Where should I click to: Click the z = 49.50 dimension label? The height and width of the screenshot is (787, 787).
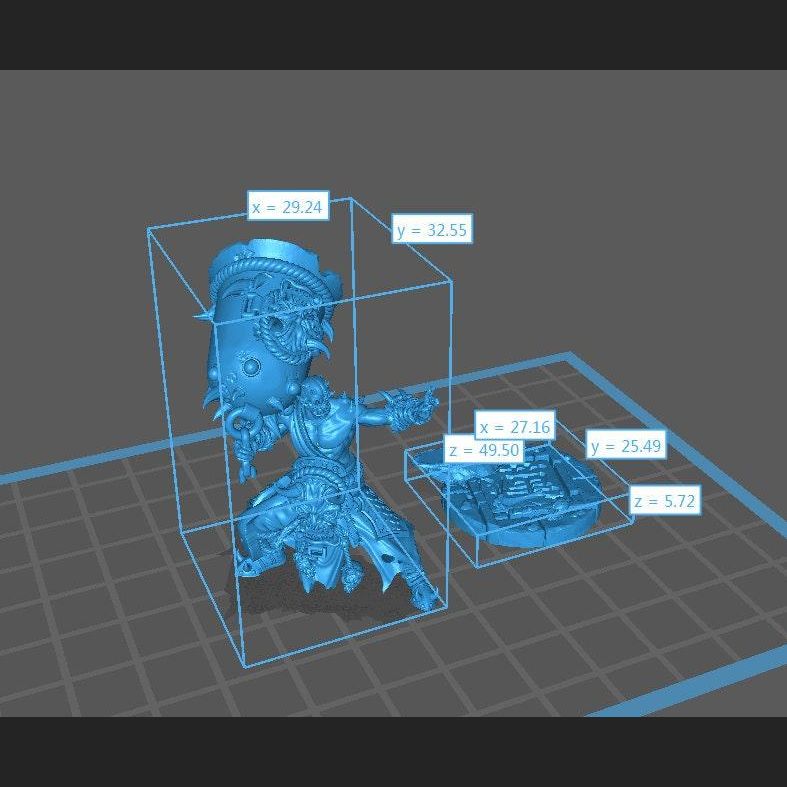[484, 450]
